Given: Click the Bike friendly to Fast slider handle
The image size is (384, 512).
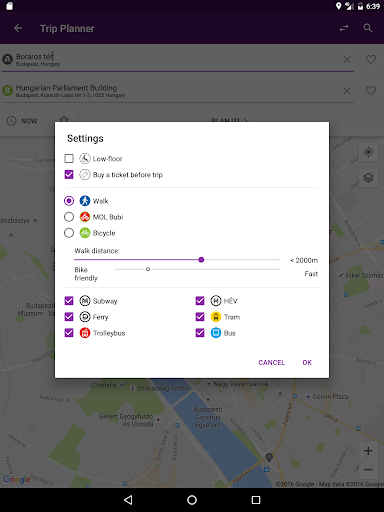Looking at the screenshot, I should click(148, 269).
